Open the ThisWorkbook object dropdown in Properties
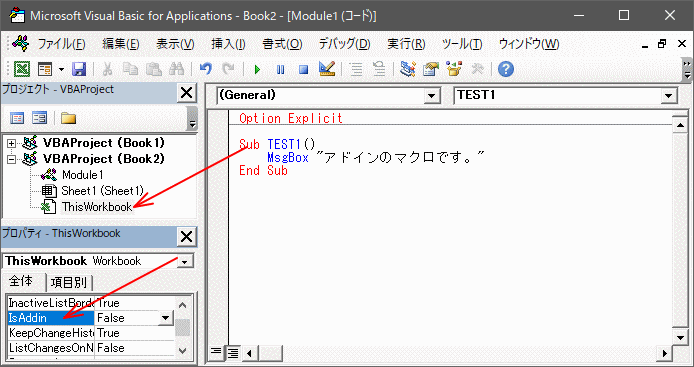 click(x=185, y=261)
